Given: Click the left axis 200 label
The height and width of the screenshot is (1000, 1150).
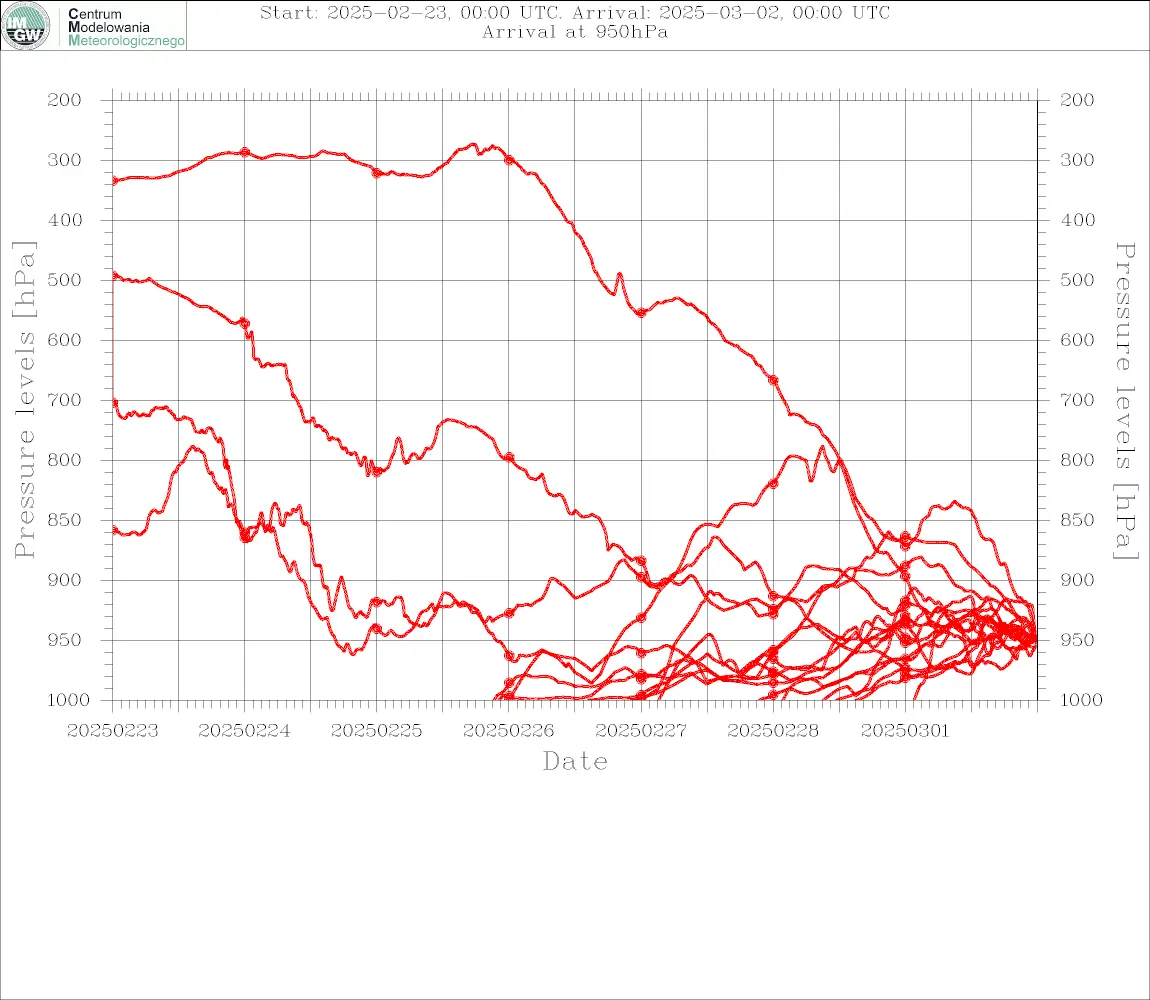Looking at the screenshot, I should point(65,100).
